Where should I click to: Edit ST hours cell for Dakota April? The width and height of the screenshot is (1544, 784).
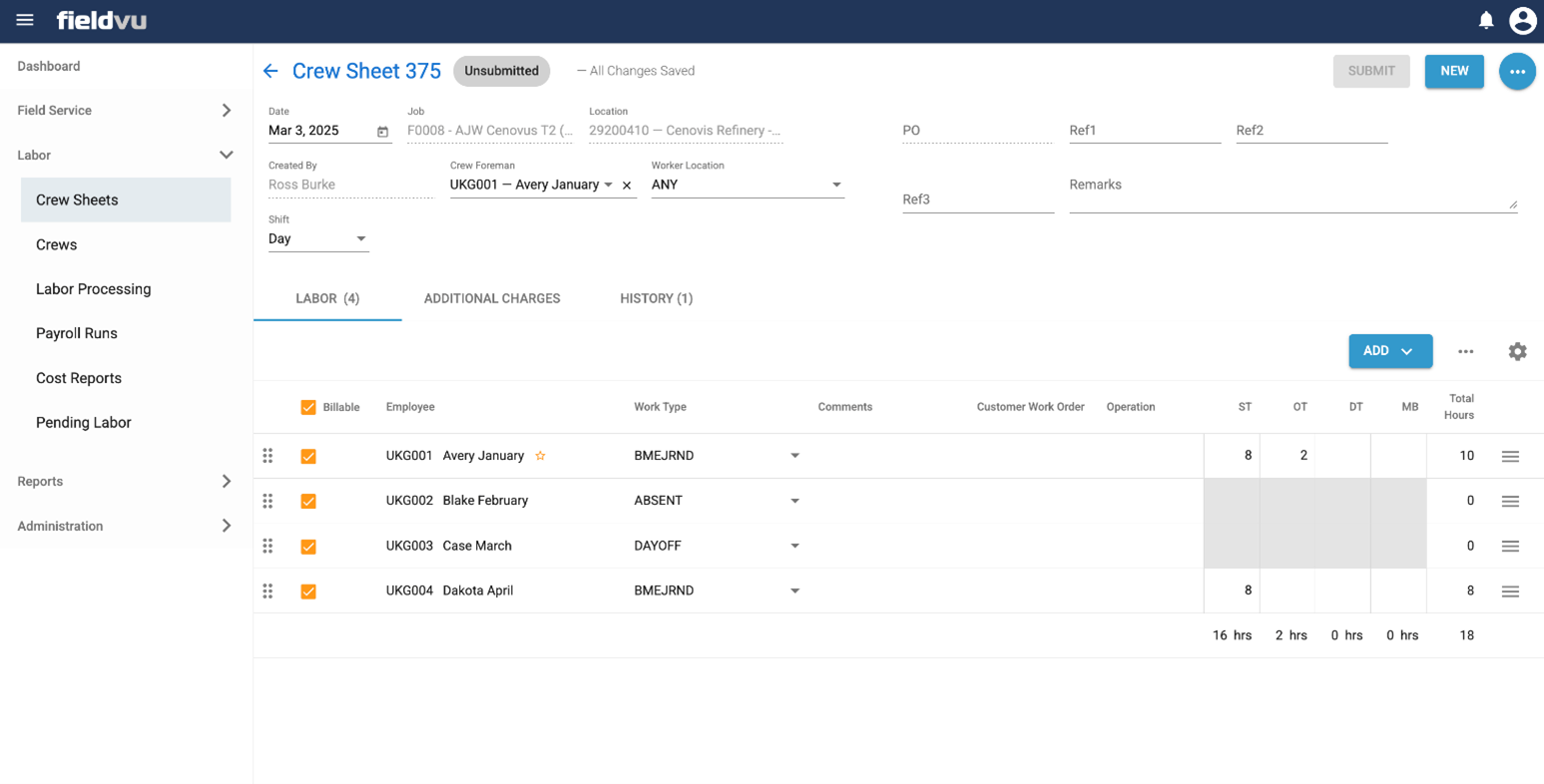click(1232, 590)
